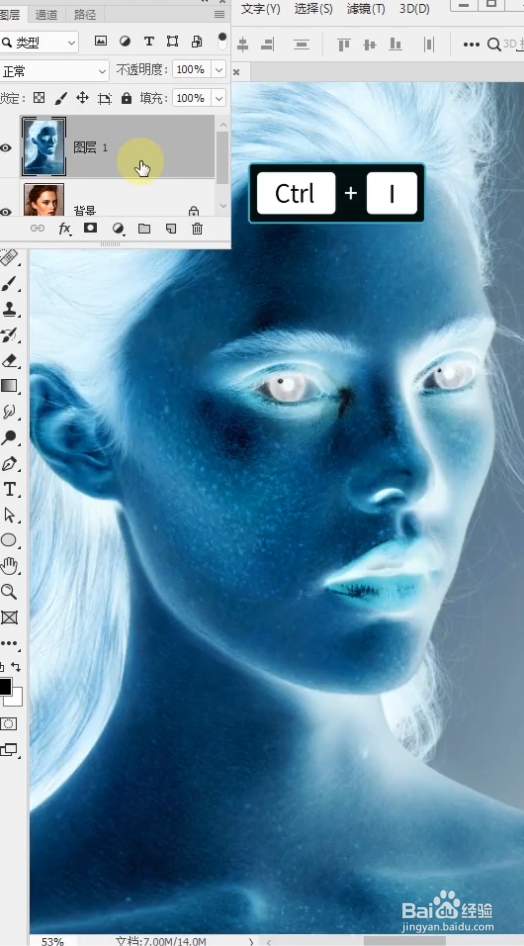Select the Smudge tool
524x946 pixels.
8,412
